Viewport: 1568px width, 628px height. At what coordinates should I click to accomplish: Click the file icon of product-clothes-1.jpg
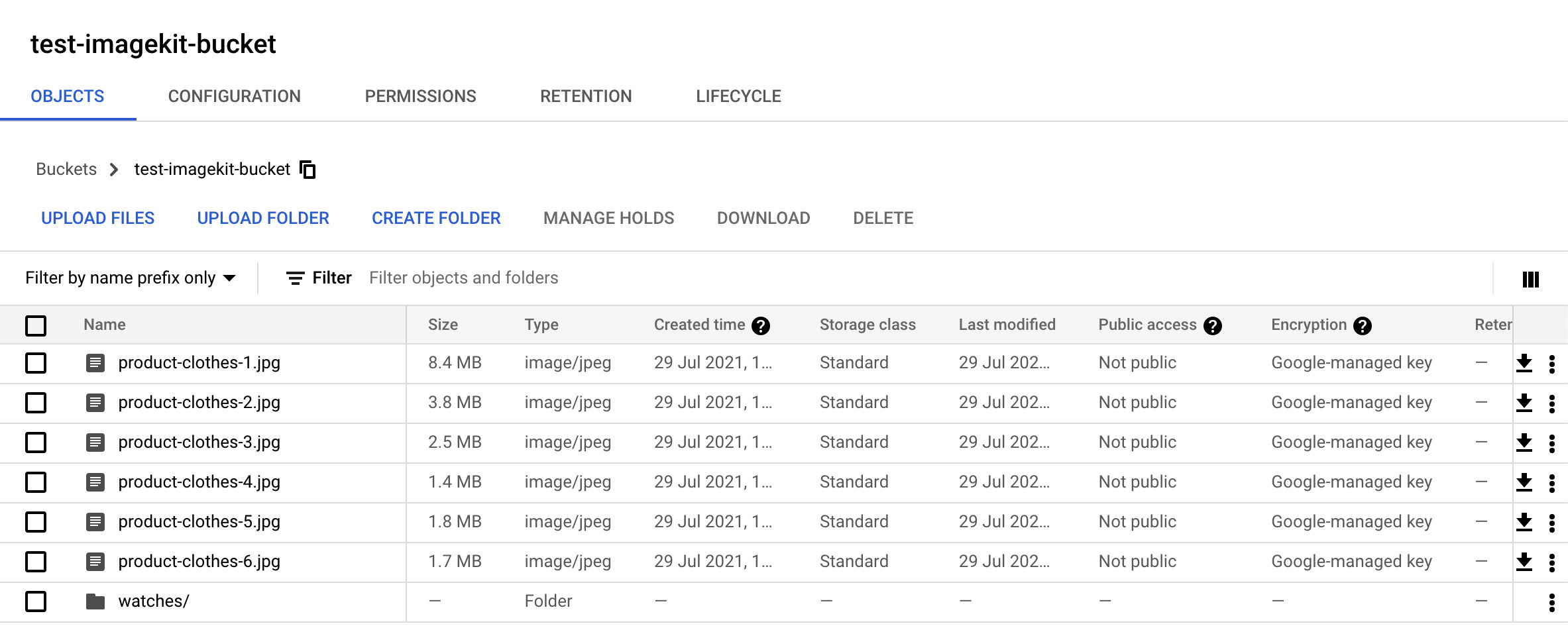point(95,363)
